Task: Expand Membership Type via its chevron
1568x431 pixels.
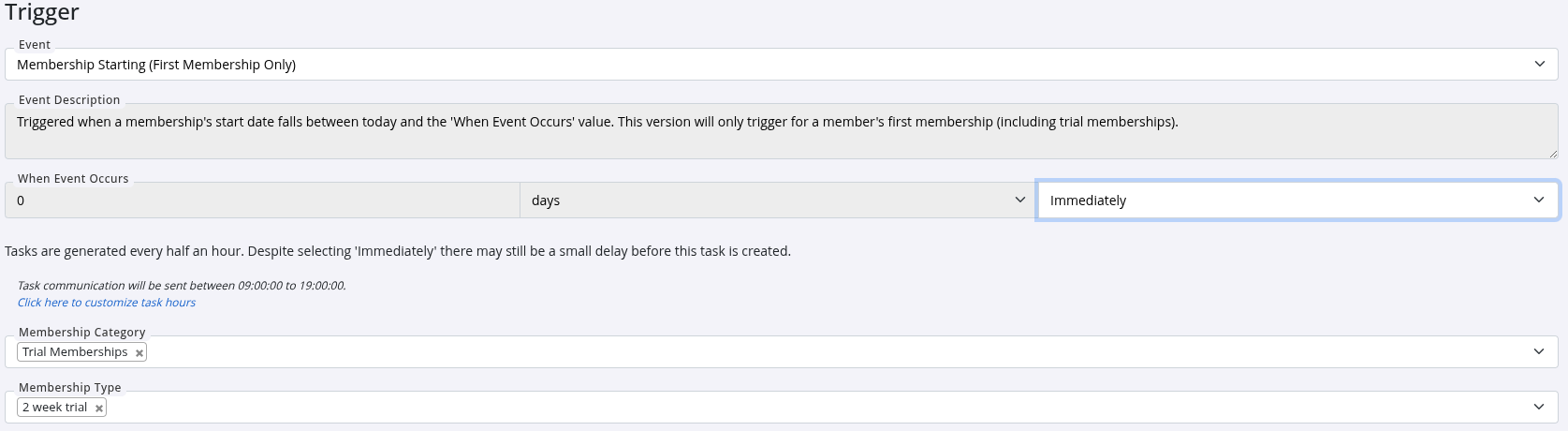Action: click(1539, 408)
